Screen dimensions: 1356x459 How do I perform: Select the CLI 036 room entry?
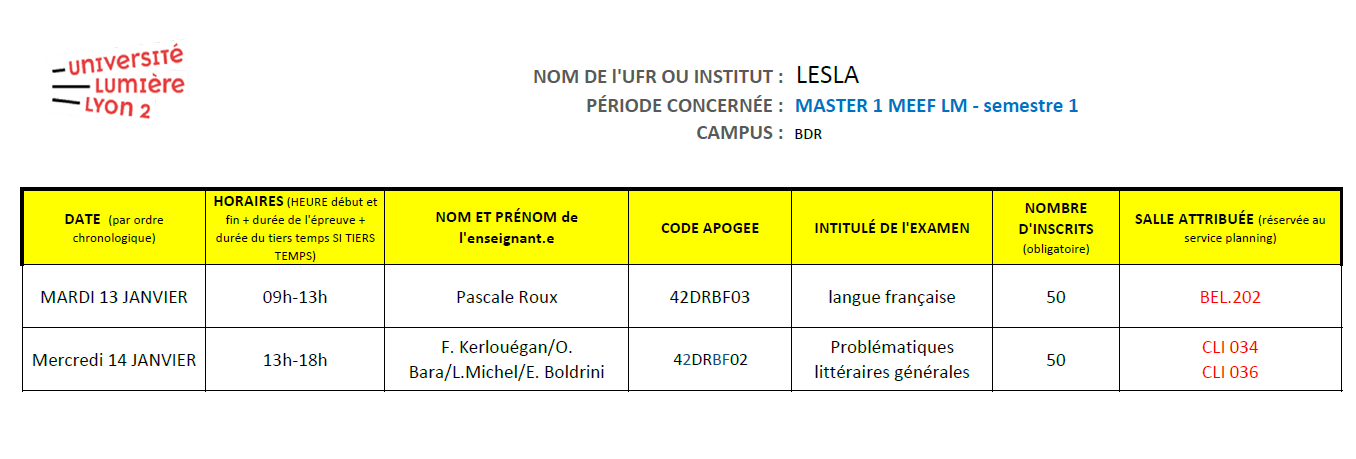(1229, 372)
